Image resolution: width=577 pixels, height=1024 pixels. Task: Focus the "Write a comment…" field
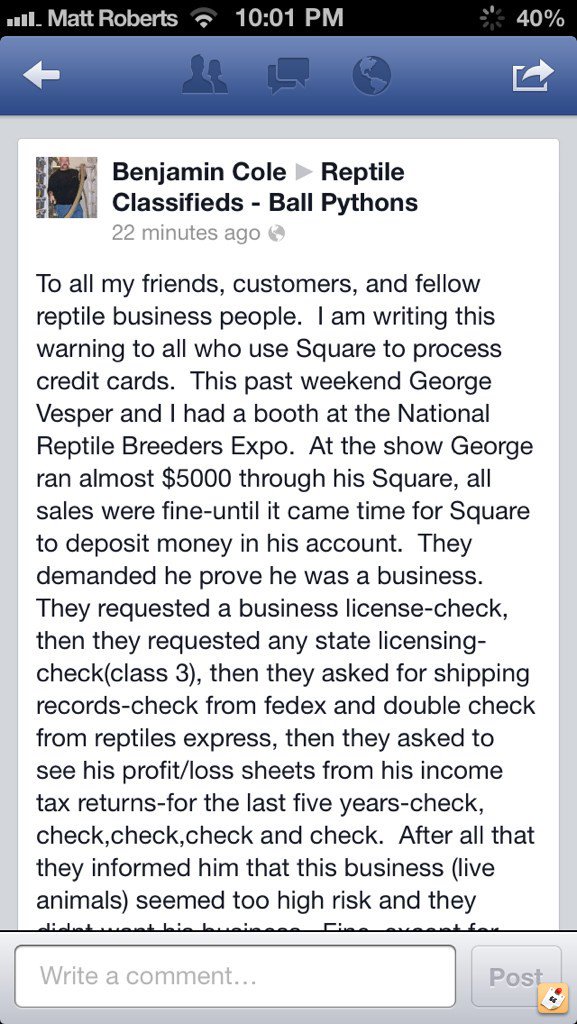[x=235, y=976]
